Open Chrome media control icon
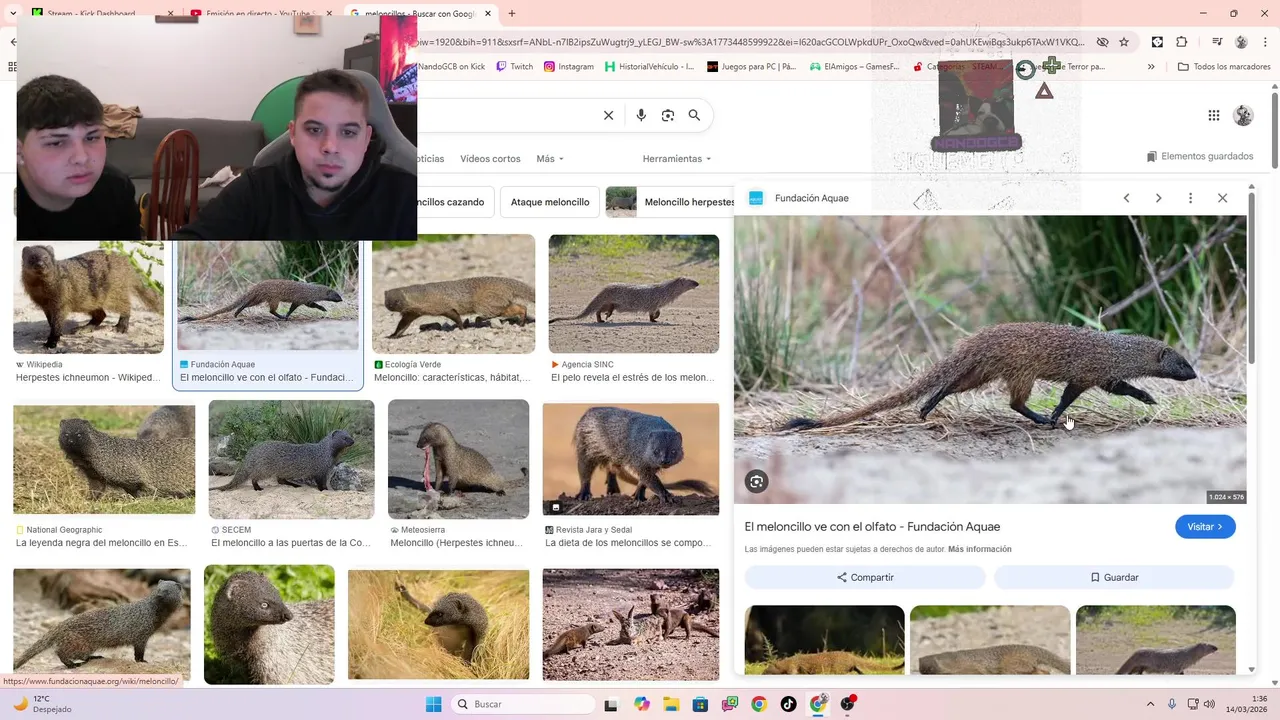This screenshot has width=1280, height=720. coord(1217,42)
